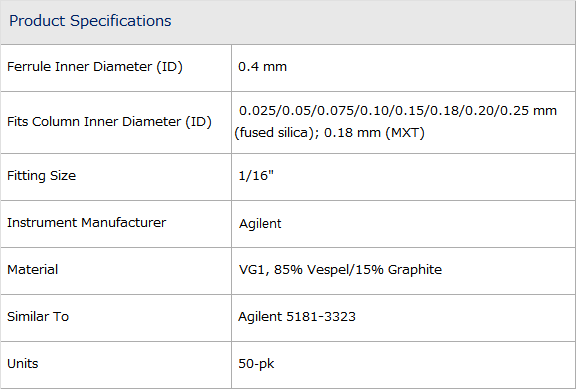
Task: Select the Instrument Manufacturer label
Action: pos(87,223)
